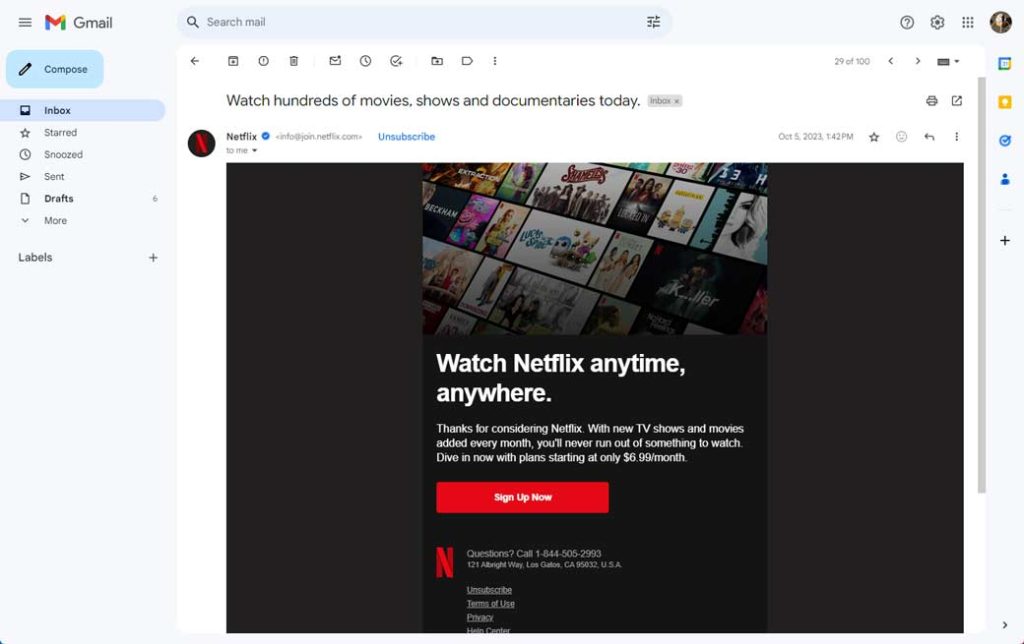This screenshot has height=644, width=1024.
Task: Open the Sent folder
Action: (54, 176)
